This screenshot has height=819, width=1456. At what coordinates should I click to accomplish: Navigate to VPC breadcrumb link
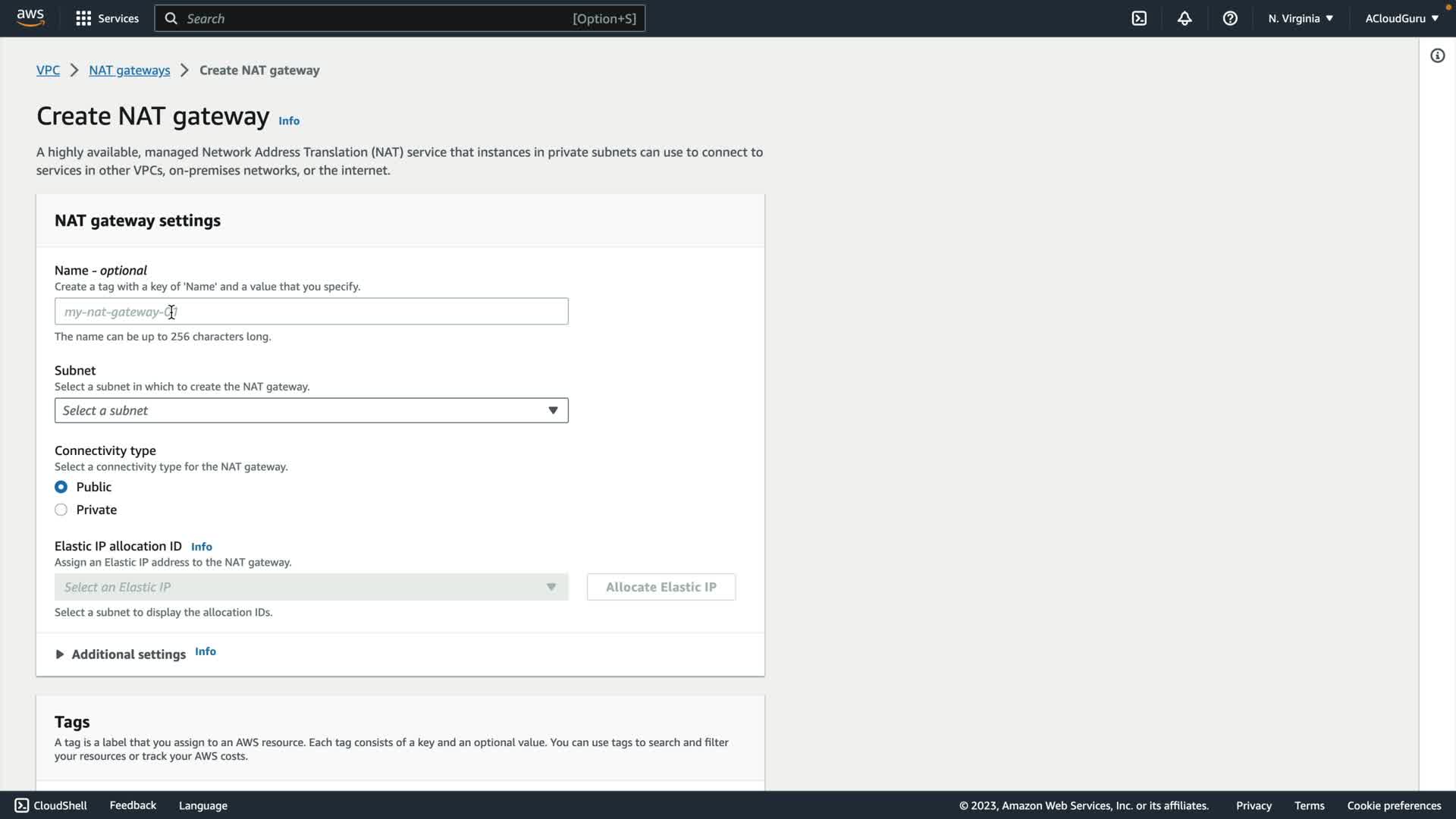click(48, 70)
